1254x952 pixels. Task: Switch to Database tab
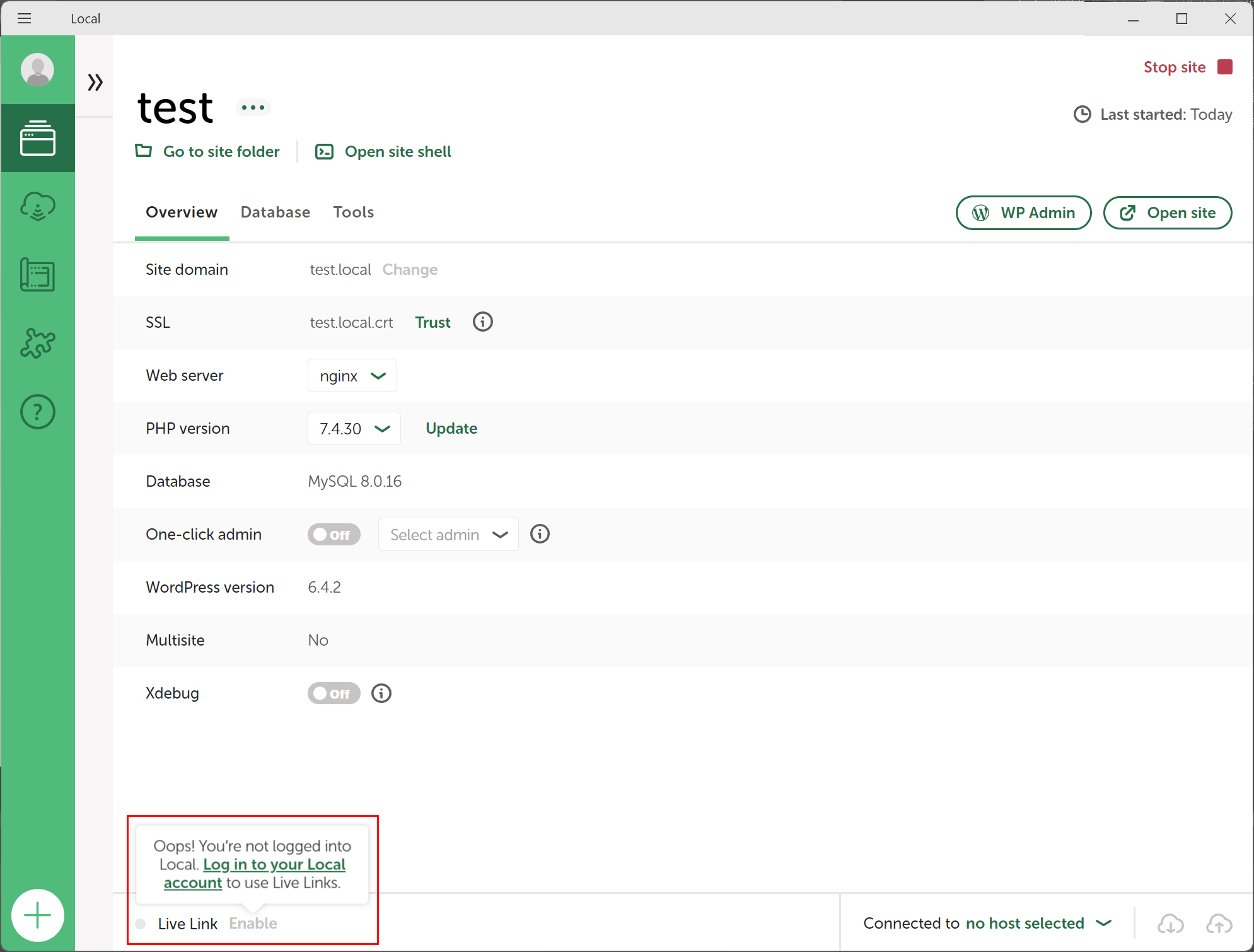[x=276, y=211]
